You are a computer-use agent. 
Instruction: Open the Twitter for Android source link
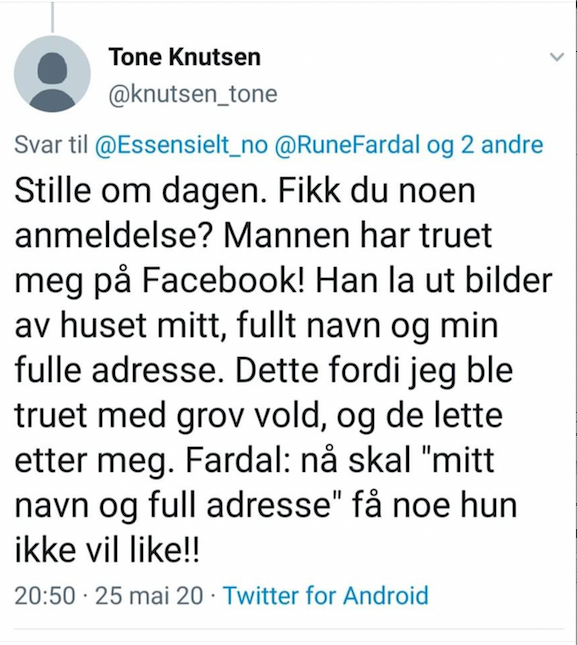click(x=325, y=595)
